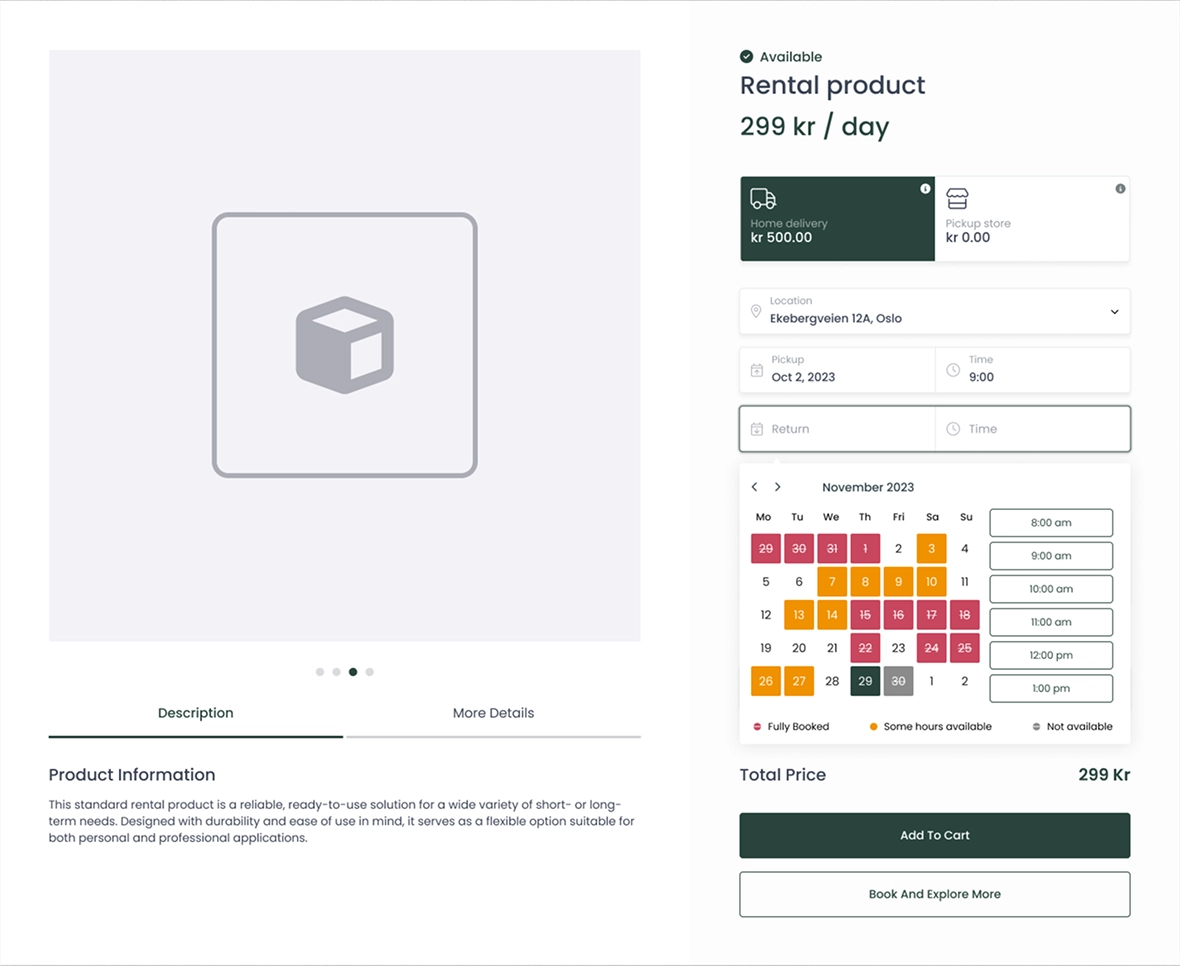Click the Pickup store info icon

coord(1120,189)
